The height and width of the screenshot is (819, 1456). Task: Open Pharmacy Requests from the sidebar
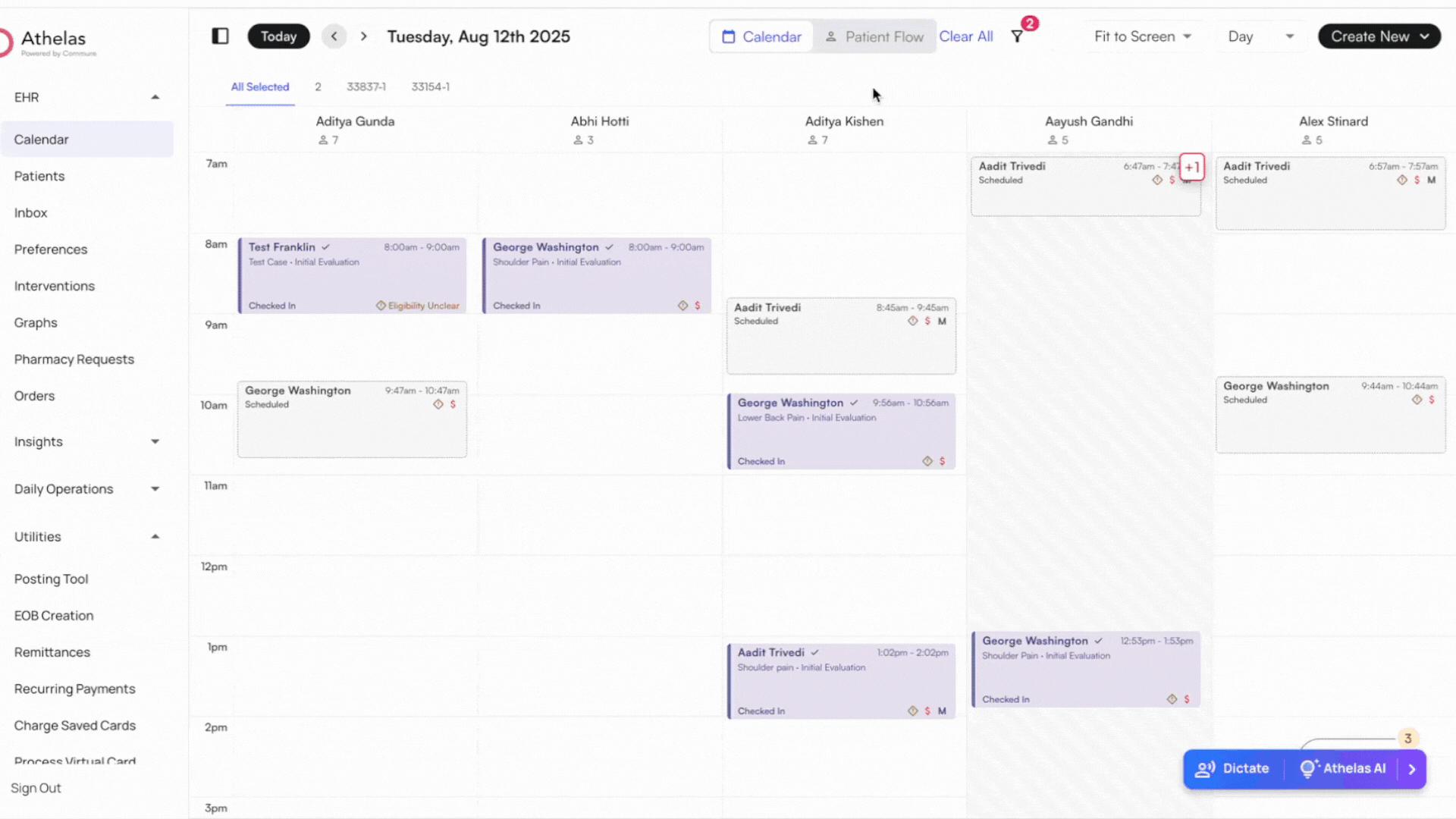(74, 359)
